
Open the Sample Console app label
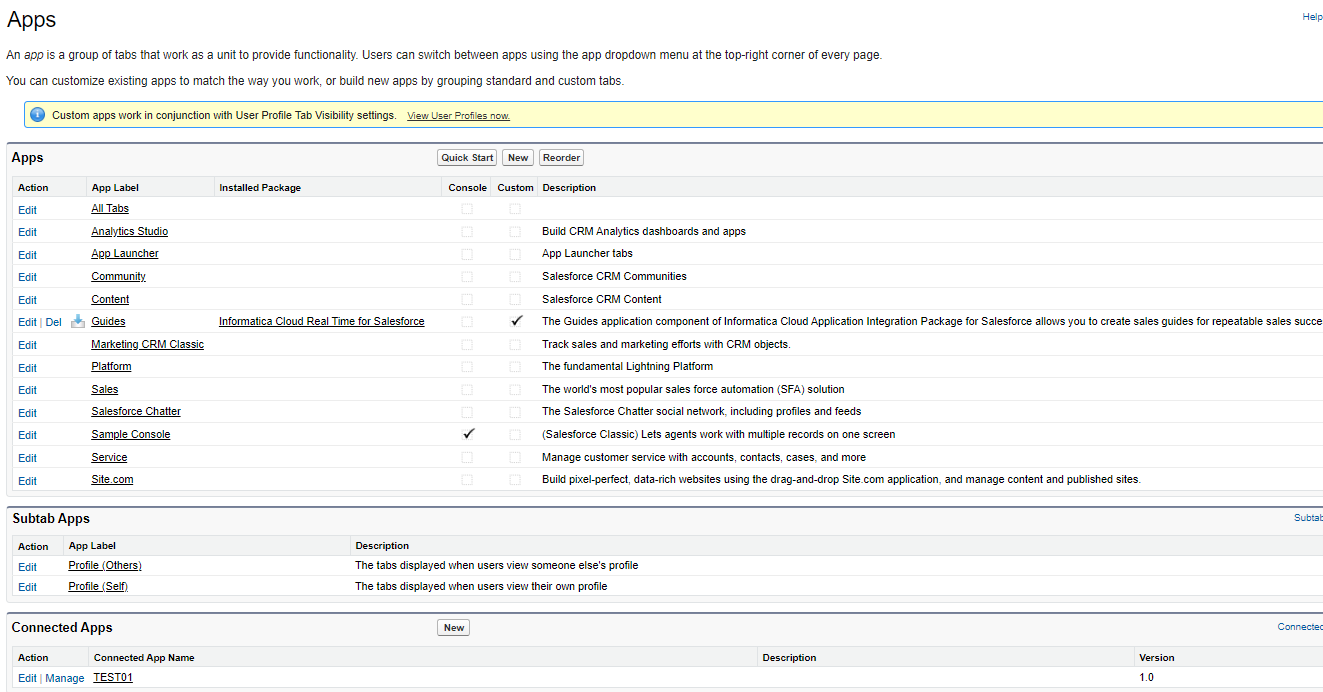coord(131,434)
